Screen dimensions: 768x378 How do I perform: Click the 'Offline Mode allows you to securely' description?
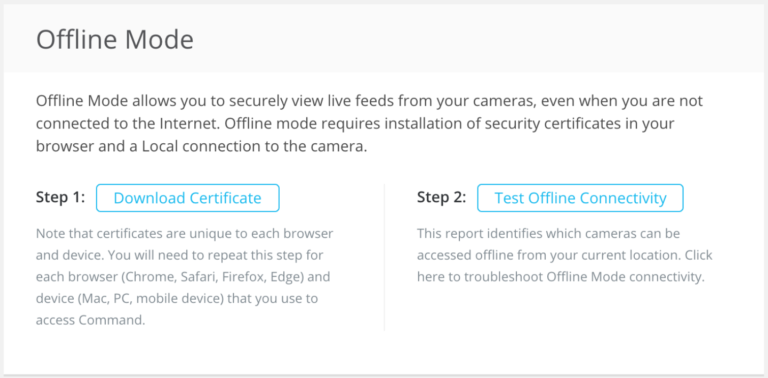click(369, 124)
